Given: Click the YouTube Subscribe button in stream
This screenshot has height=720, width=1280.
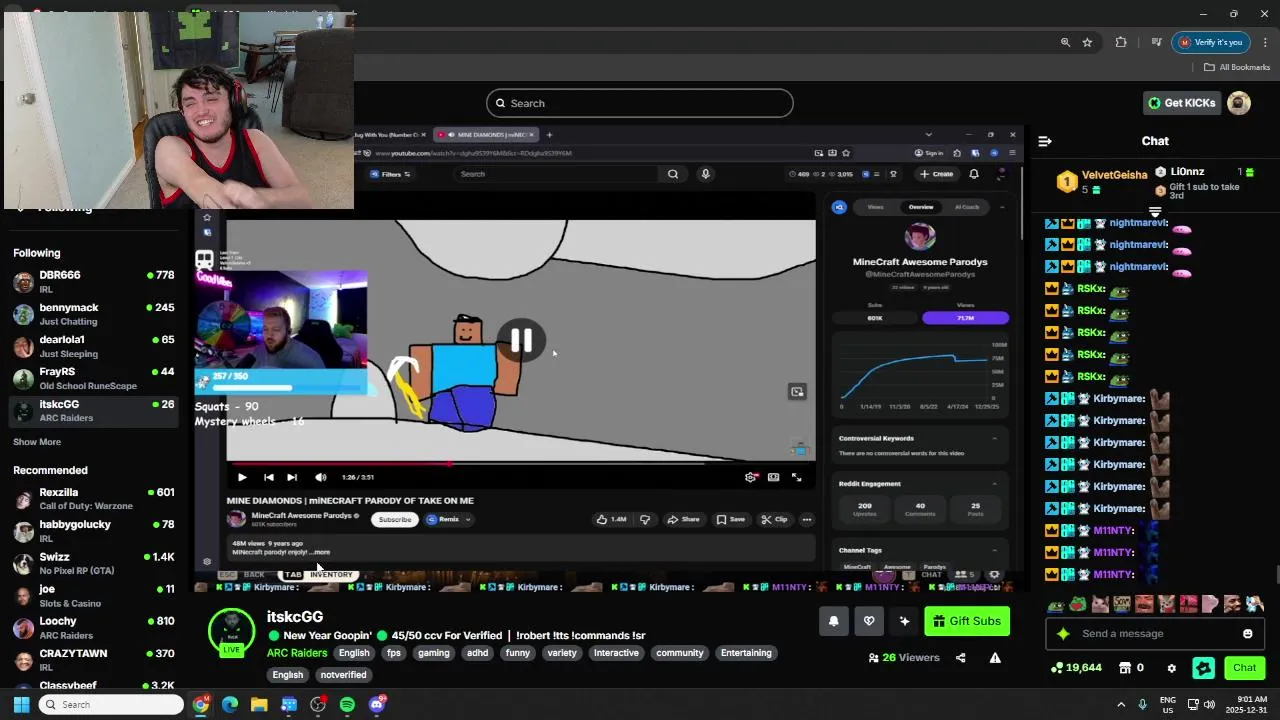Looking at the screenshot, I should coord(394,520).
